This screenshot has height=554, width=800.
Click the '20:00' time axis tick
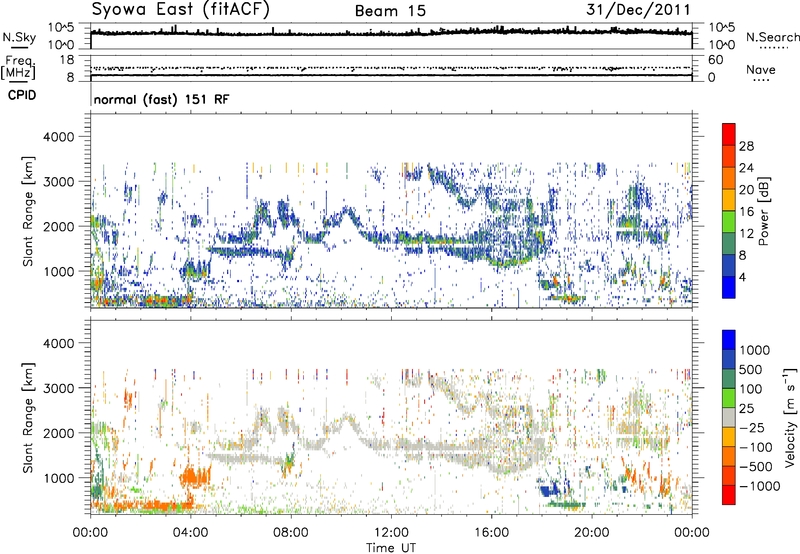click(x=592, y=533)
